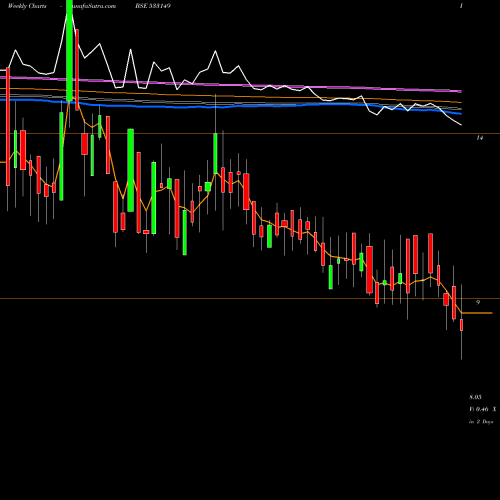Click the last red candlestick at the far right

point(462,325)
